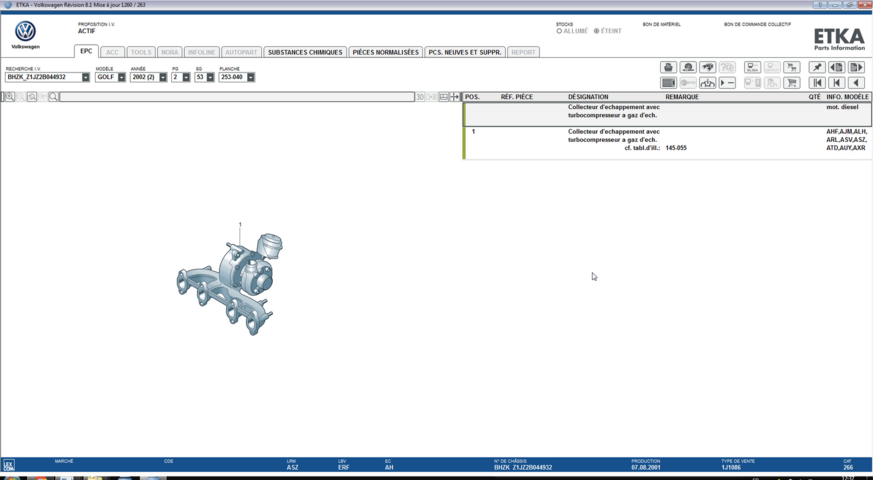This screenshot has height=480, width=873.
Task: Click the search magnifier by search field
Action: [53, 97]
